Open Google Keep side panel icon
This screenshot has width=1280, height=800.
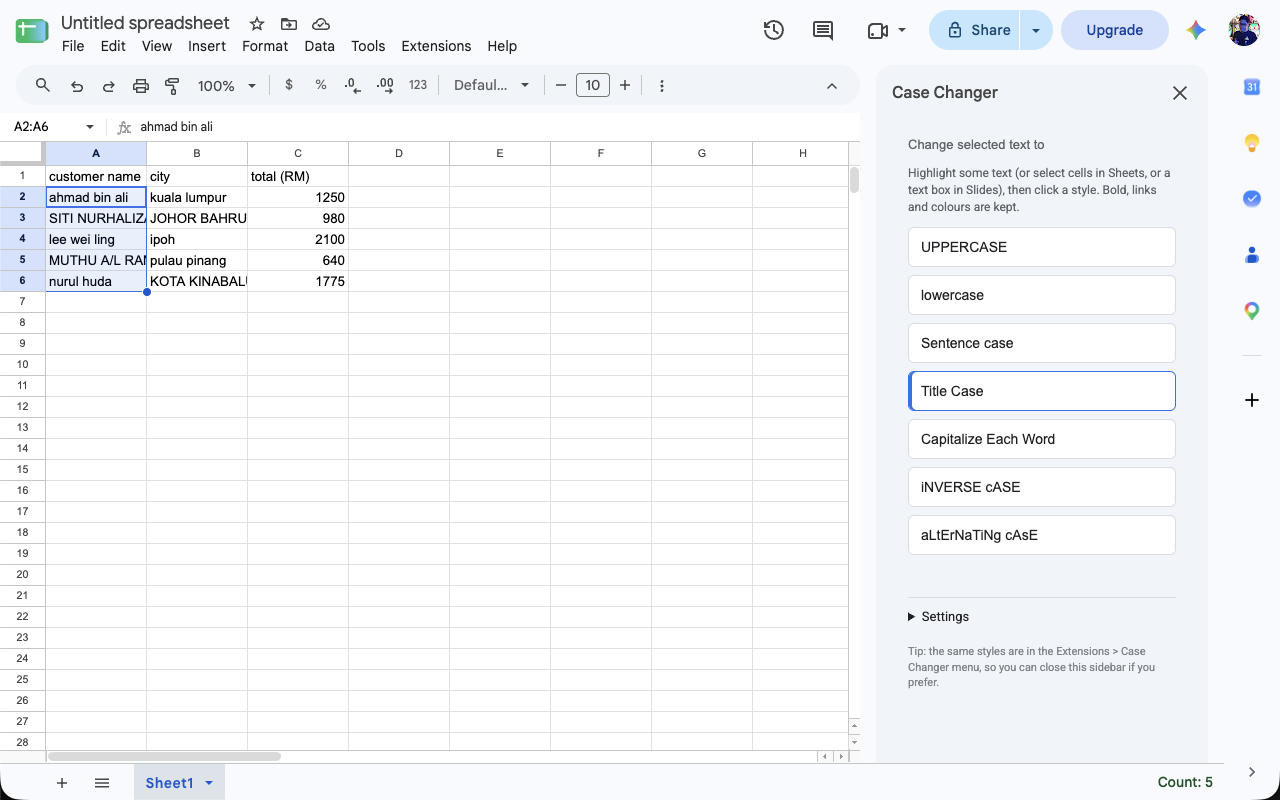click(x=1252, y=143)
